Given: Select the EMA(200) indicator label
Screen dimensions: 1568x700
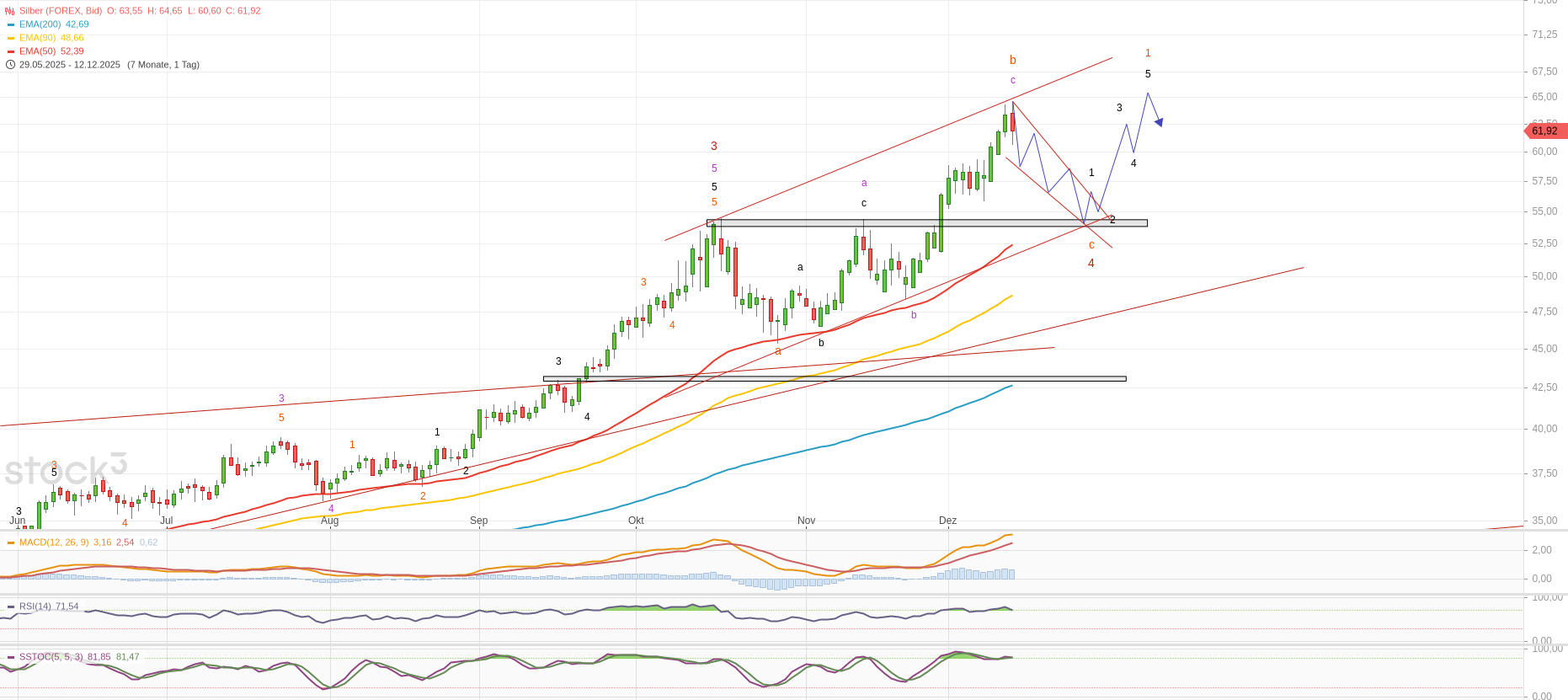Looking at the screenshot, I should pos(40,24).
